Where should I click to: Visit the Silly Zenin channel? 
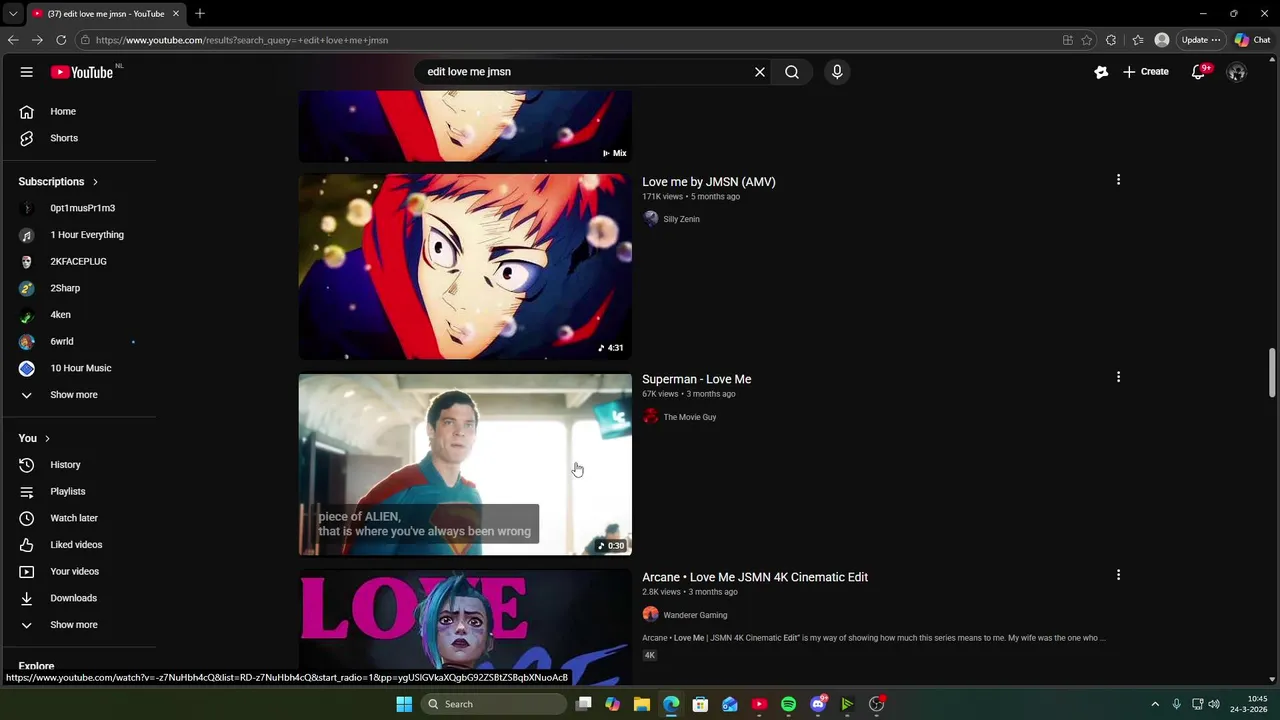click(681, 219)
